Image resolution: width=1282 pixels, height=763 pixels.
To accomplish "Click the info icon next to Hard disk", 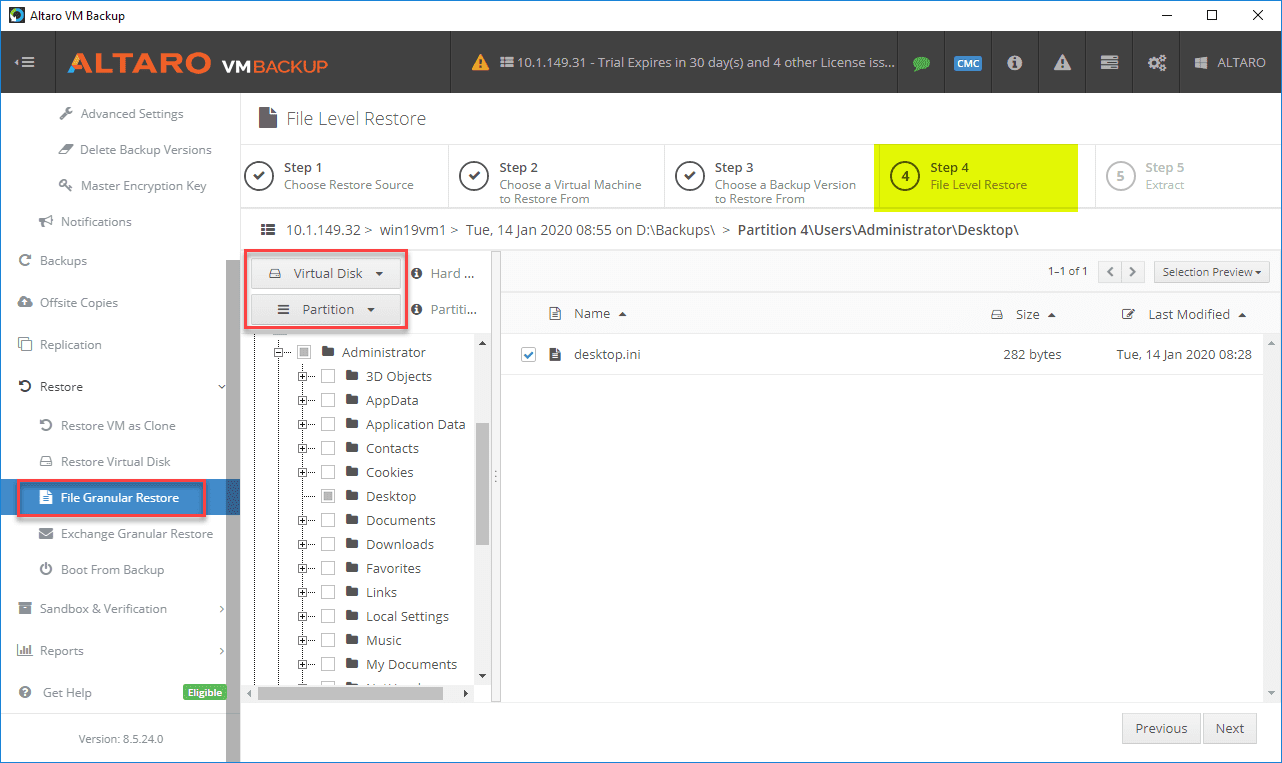I will [x=417, y=274].
